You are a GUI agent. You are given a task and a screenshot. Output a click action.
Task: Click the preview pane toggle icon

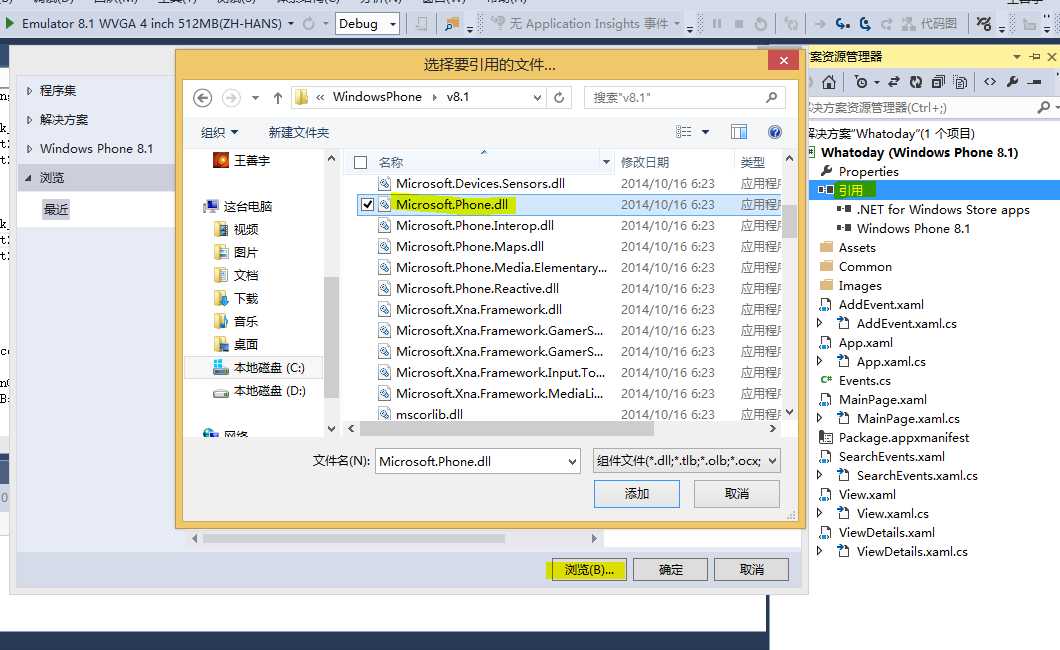pos(739,132)
